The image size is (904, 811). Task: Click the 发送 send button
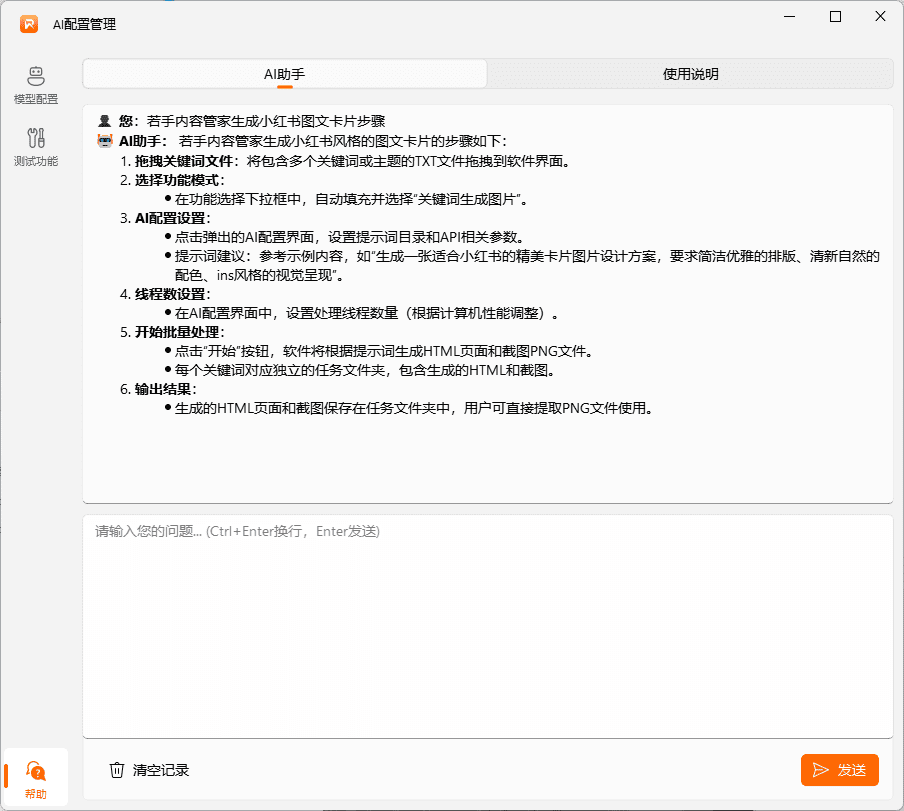840,770
